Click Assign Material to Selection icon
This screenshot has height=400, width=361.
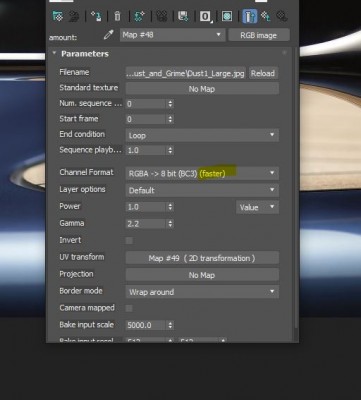(x=96, y=16)
